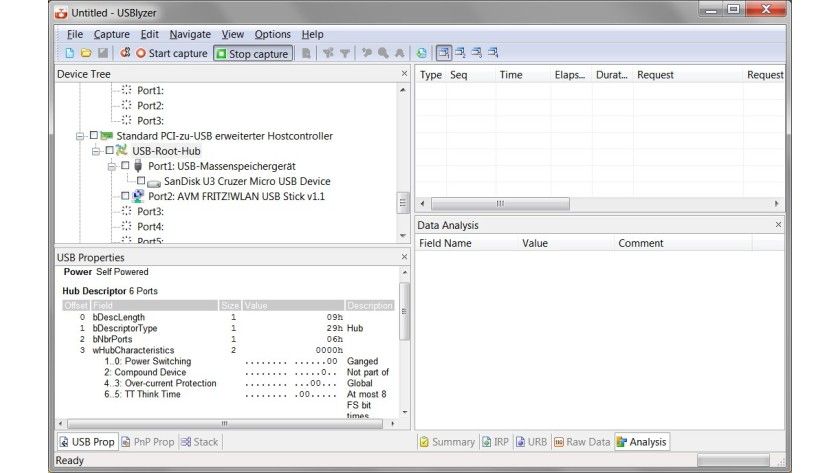
Task: Tick the Port2 AVM FRITZ!WLAN checkbox
Action: [x=125, y=196]
